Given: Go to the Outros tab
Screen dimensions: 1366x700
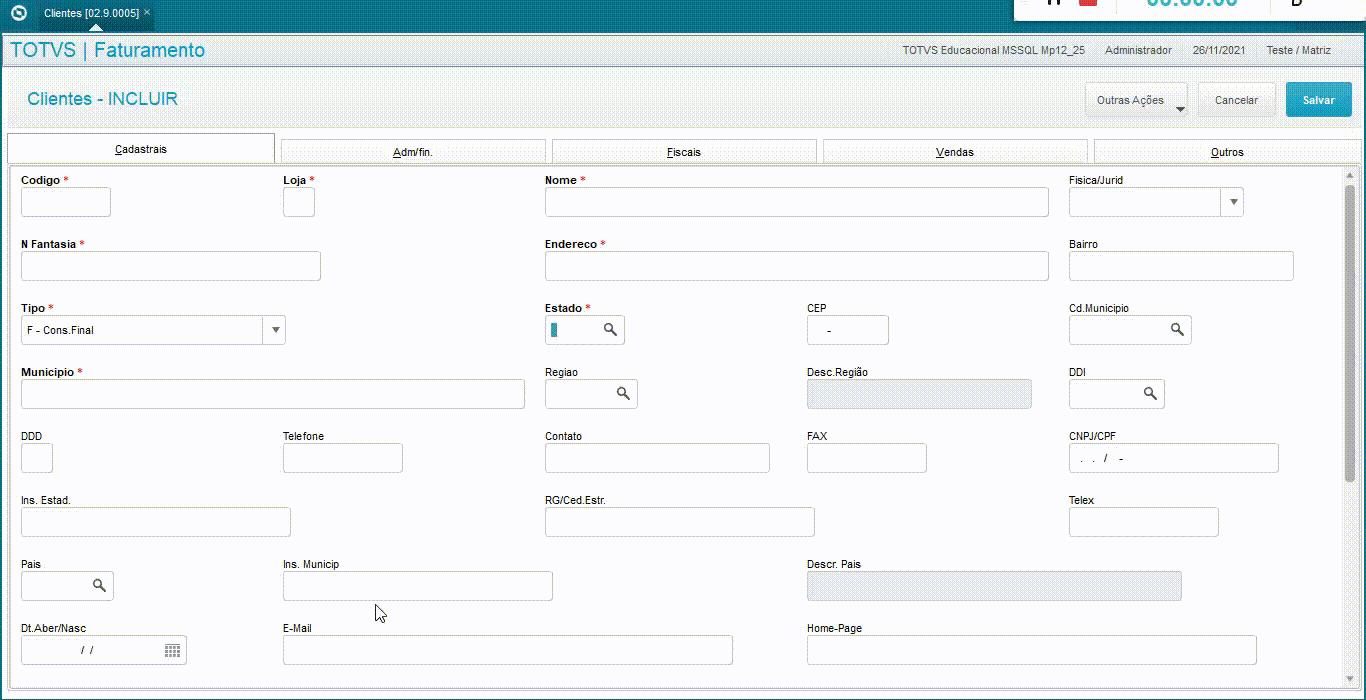Looking at the screenshot, I should [1227, 152].
